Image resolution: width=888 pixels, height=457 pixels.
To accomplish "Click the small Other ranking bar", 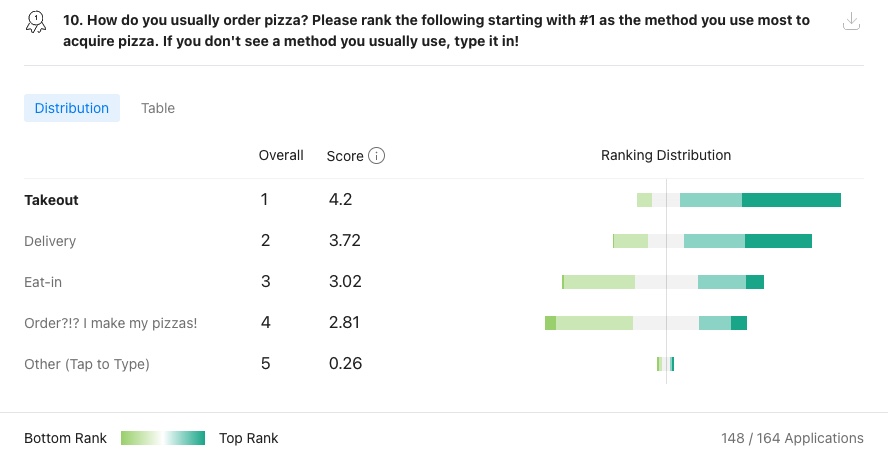I will click(665, 364).
